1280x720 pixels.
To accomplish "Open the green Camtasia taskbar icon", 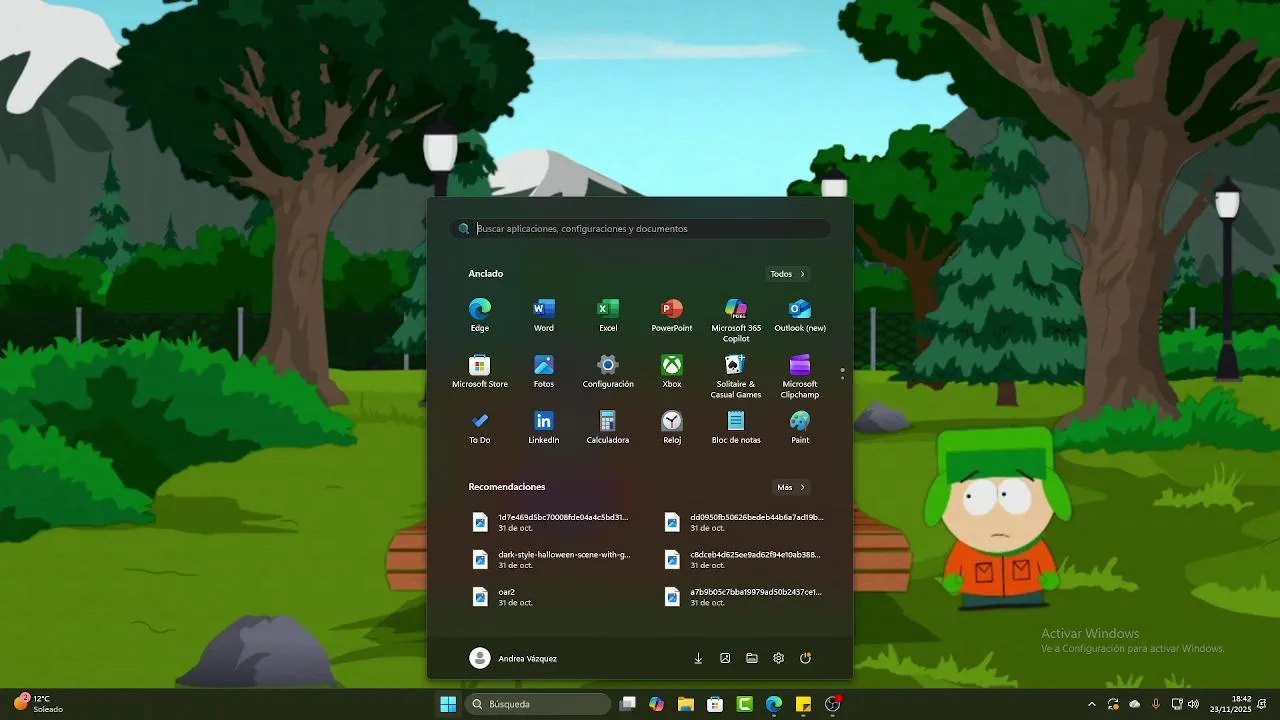I will coord(745,704).
